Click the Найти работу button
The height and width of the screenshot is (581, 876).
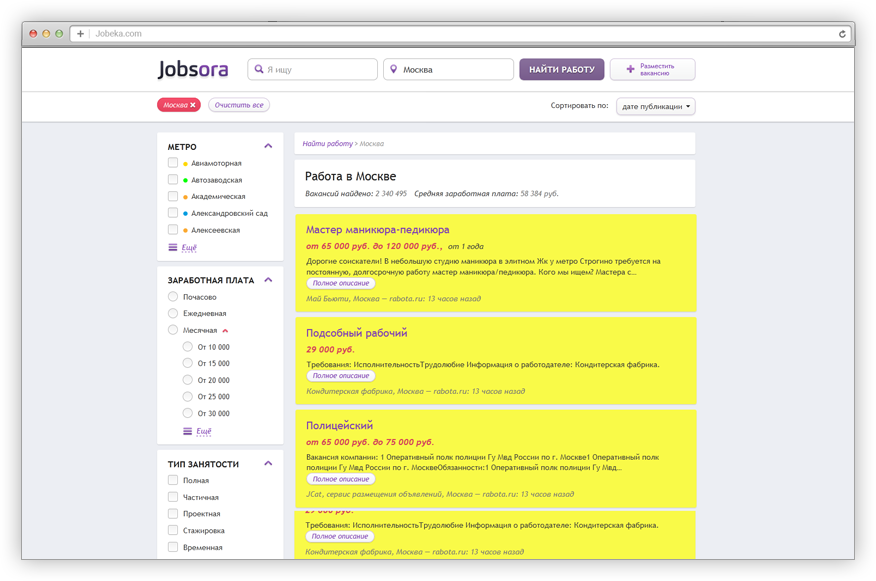pos(561,69)
